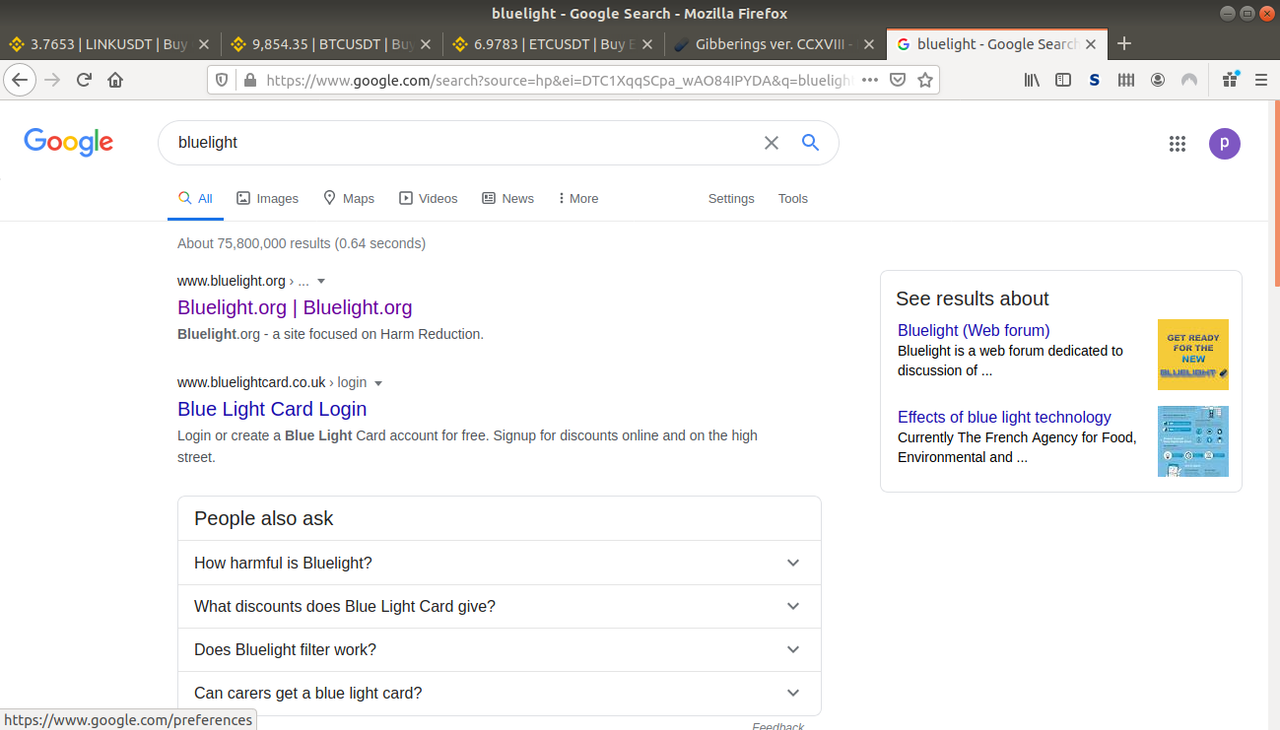Open dropdown arrow beside bluelightcard.co.uk

(378, 383)
